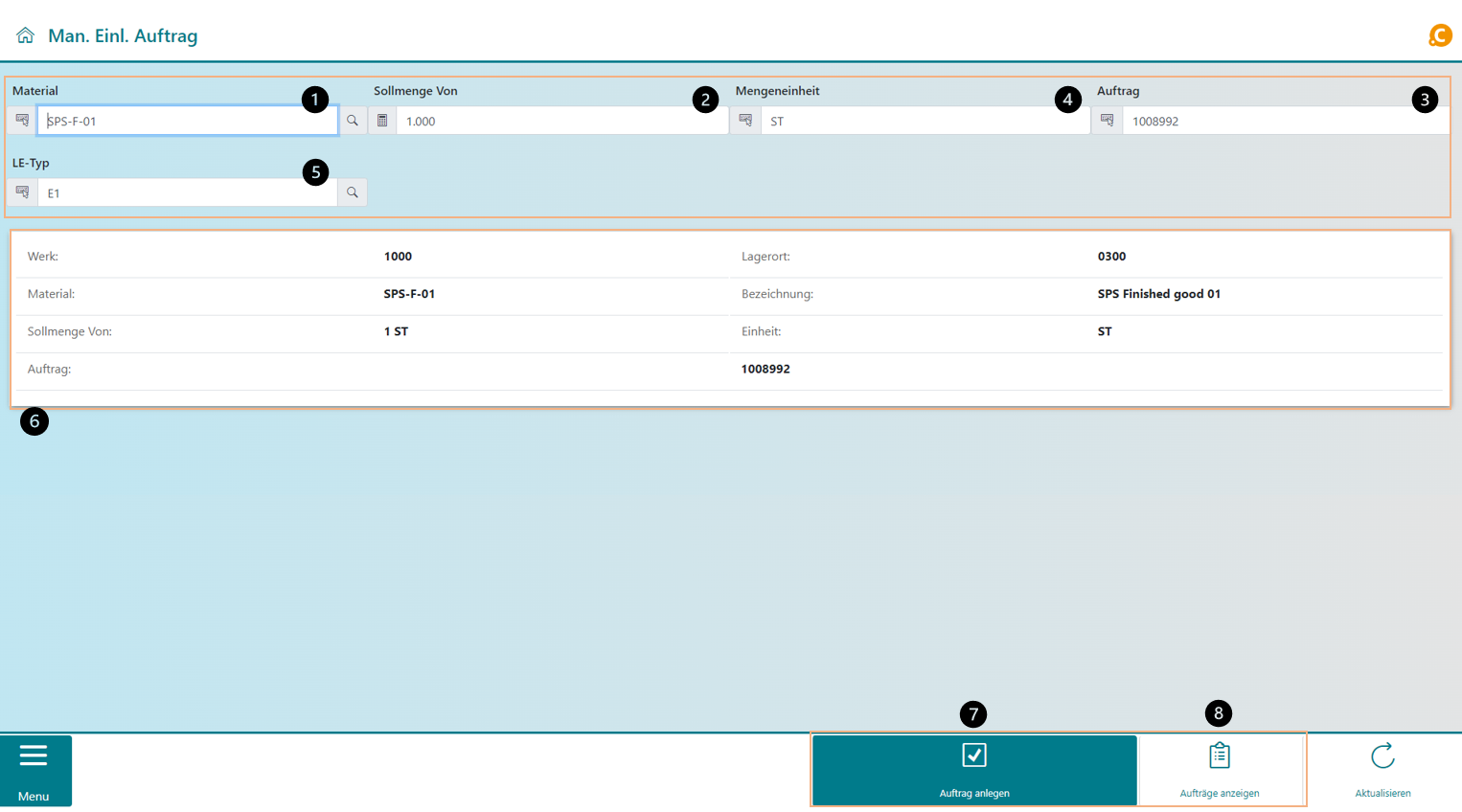Click Aufträge anzeigen button
This screenshot has height=812, width=1462.
tap(1219, 770)
